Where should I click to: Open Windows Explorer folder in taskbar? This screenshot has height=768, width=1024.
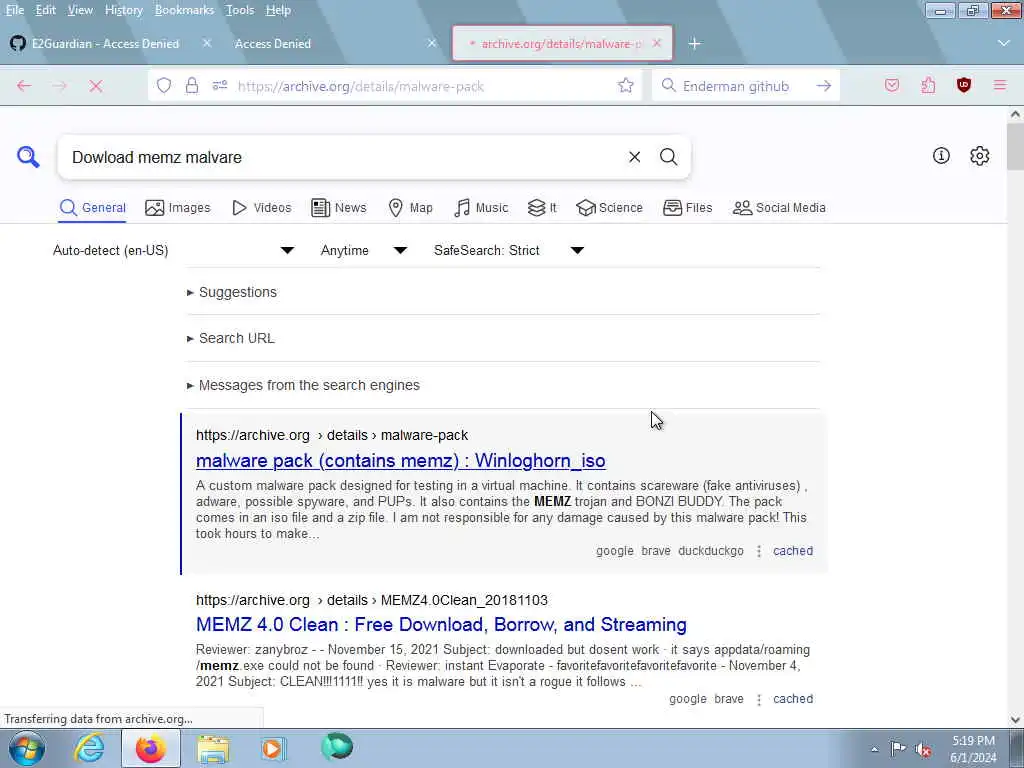[213, 748]
